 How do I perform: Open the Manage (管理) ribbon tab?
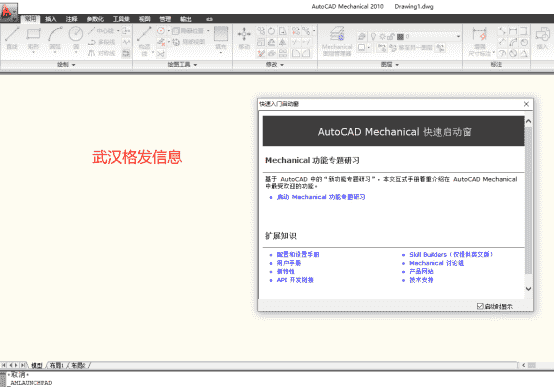coord(165,19)
